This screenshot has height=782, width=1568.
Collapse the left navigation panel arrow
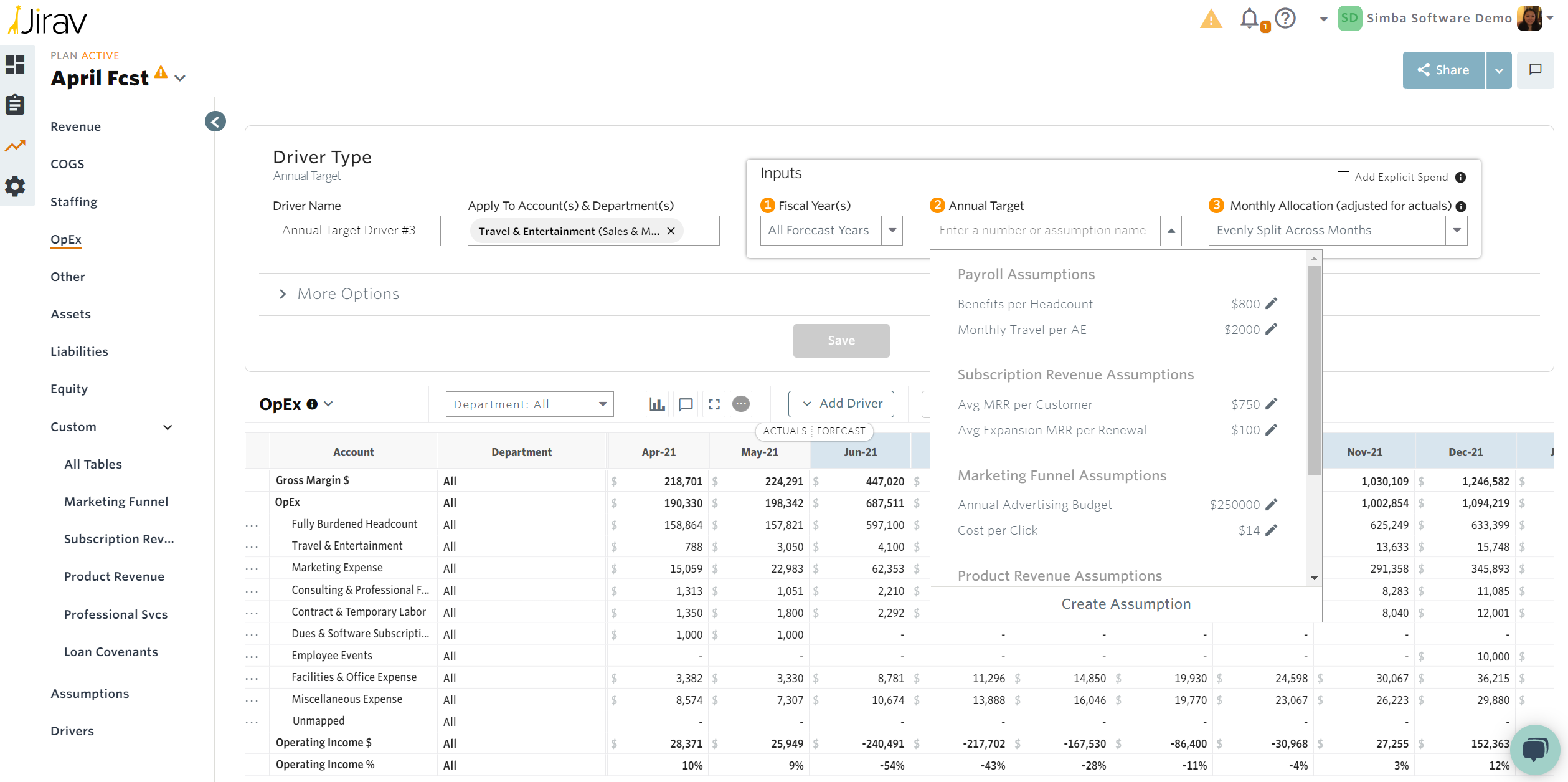tap(215, 122)
